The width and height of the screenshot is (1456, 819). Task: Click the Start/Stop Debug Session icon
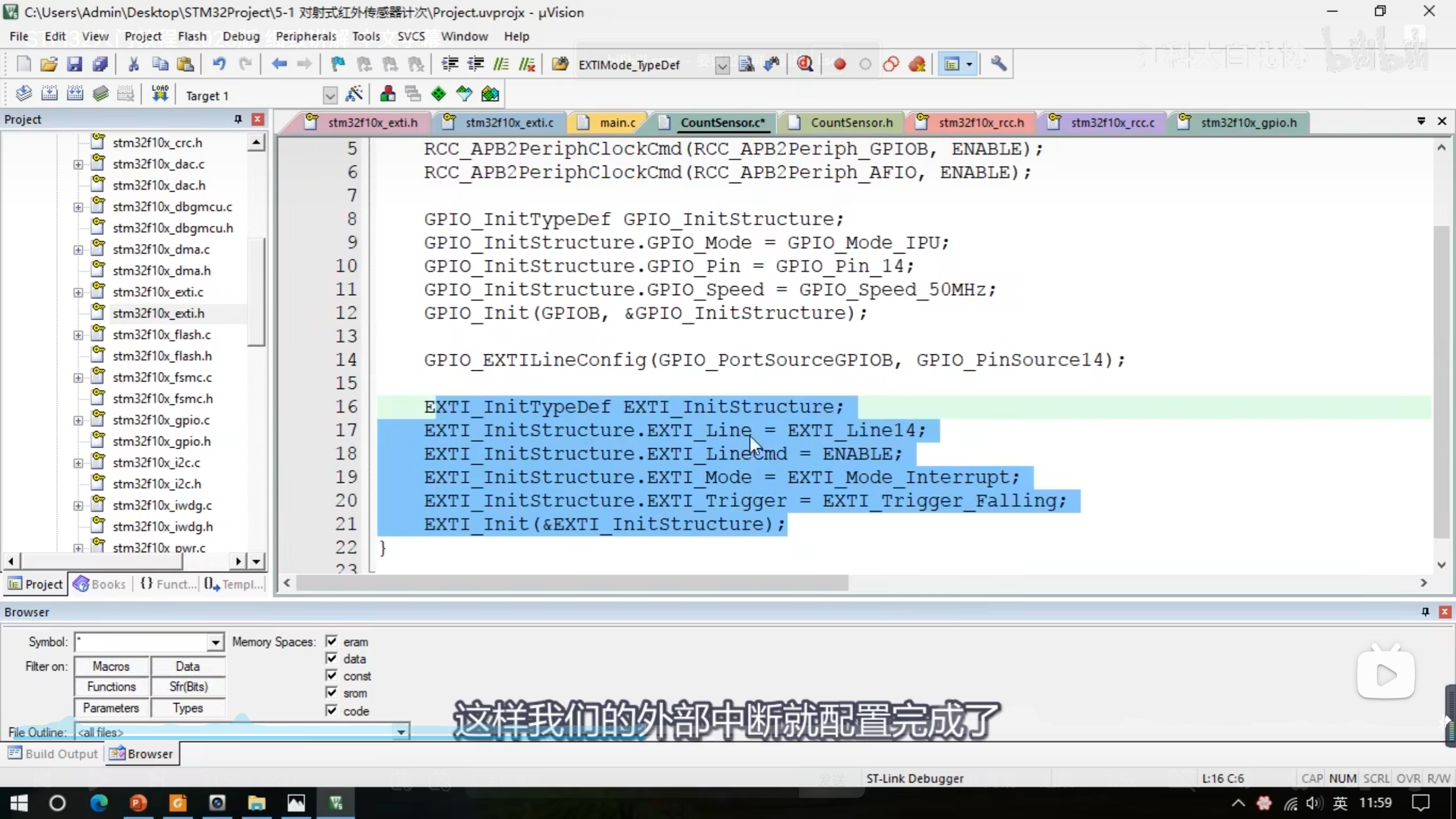[x=805, y=64]
